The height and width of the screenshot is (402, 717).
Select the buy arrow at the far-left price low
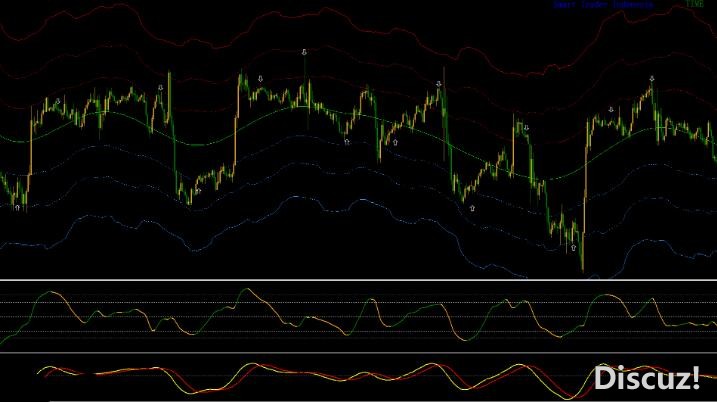click(17, 208)
